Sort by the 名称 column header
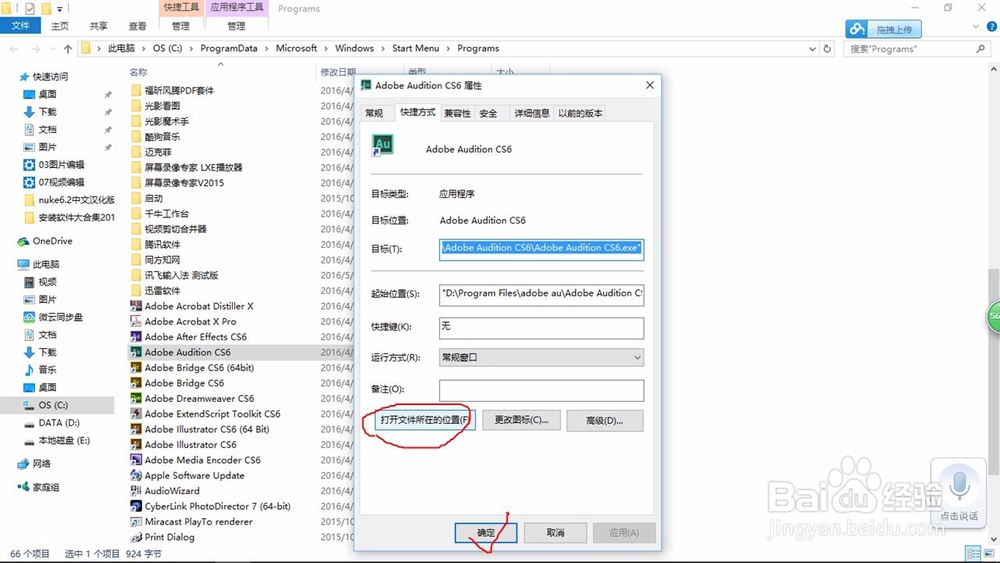The width and height of the screenshot is (1000, 563). pos(138,72)
